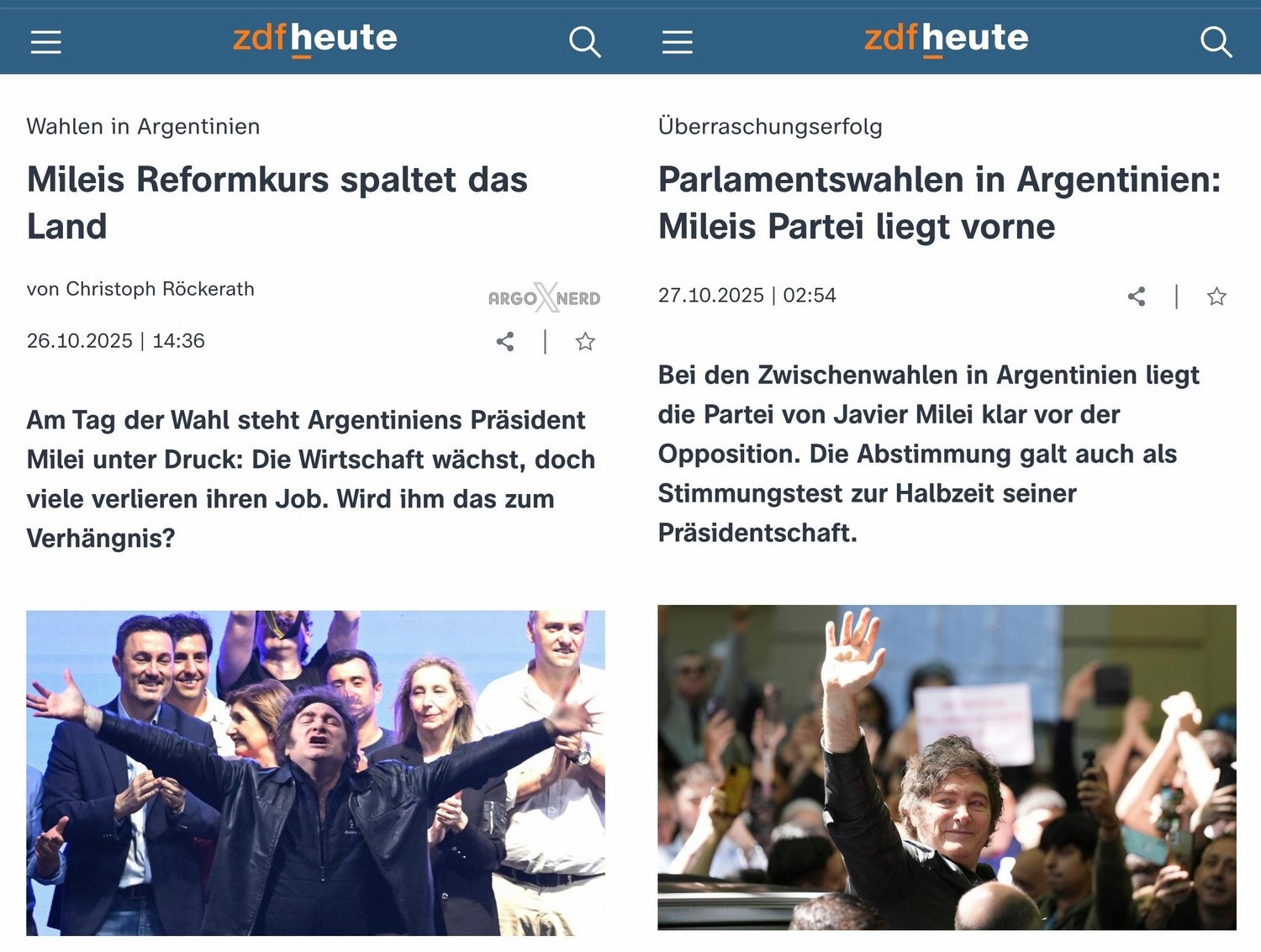Image resolution: width=1261 pixels, height=952 pixels.
Task: Open the photo of Milei waving to the crowd
Action: coord(947,767)
